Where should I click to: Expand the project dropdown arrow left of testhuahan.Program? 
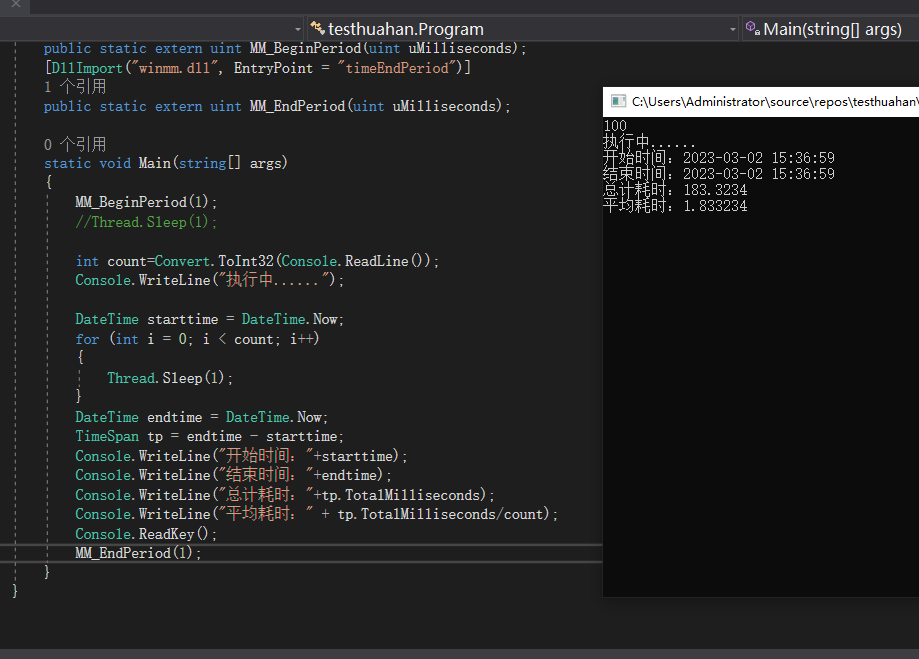tap(298, 29)
